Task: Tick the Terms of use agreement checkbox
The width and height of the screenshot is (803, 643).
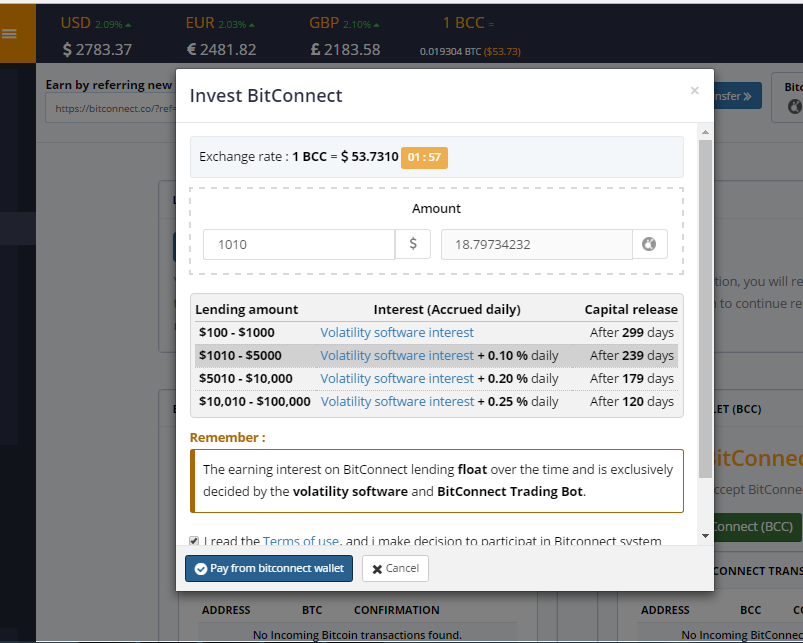Action: coord(194,541)
